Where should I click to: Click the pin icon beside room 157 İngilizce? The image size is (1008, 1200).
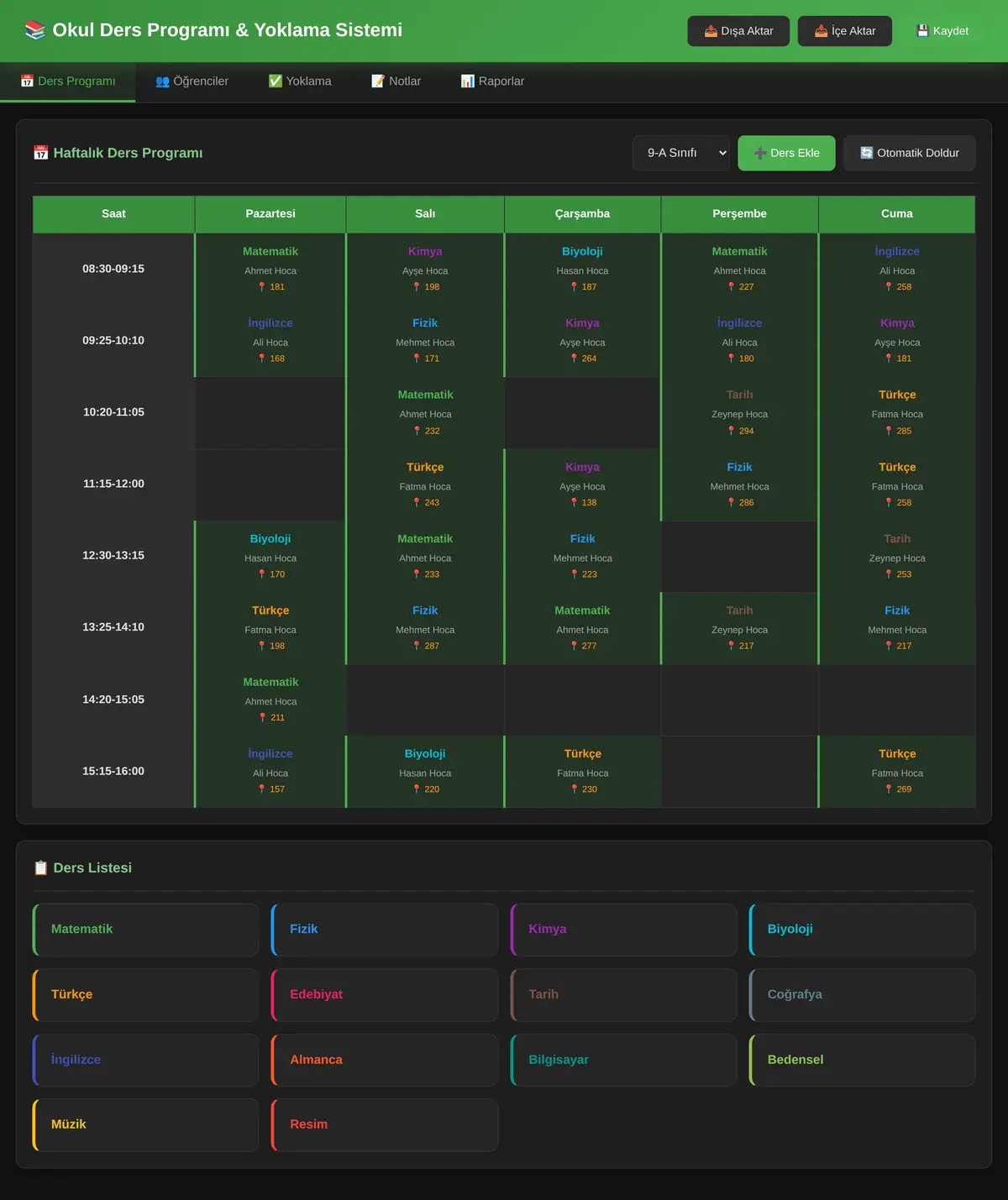[x=262, y=789]
